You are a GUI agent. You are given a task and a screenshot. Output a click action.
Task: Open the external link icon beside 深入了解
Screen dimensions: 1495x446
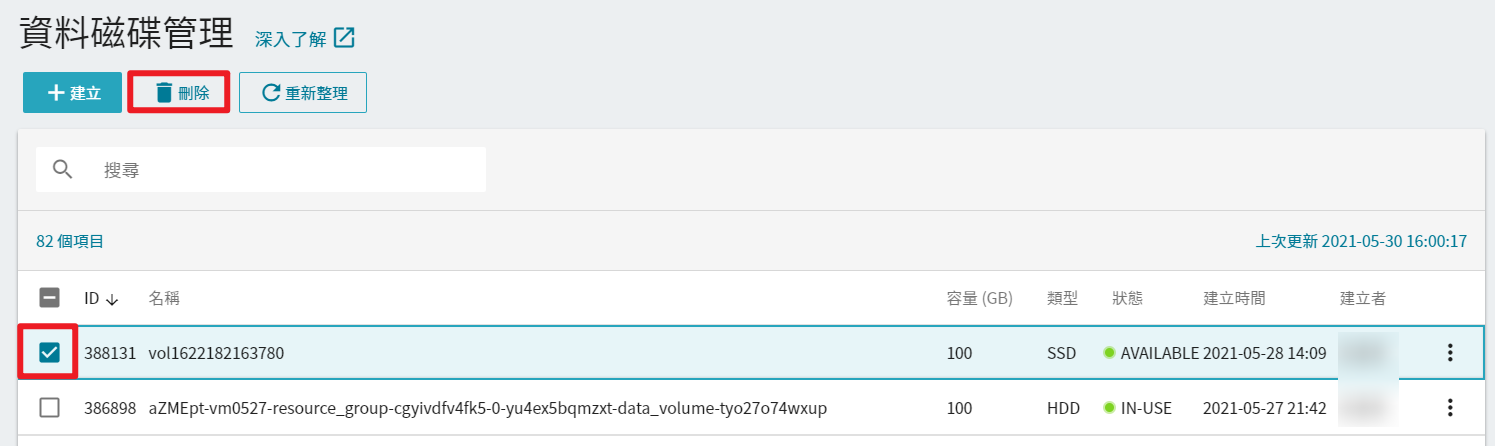pos(345,38)
